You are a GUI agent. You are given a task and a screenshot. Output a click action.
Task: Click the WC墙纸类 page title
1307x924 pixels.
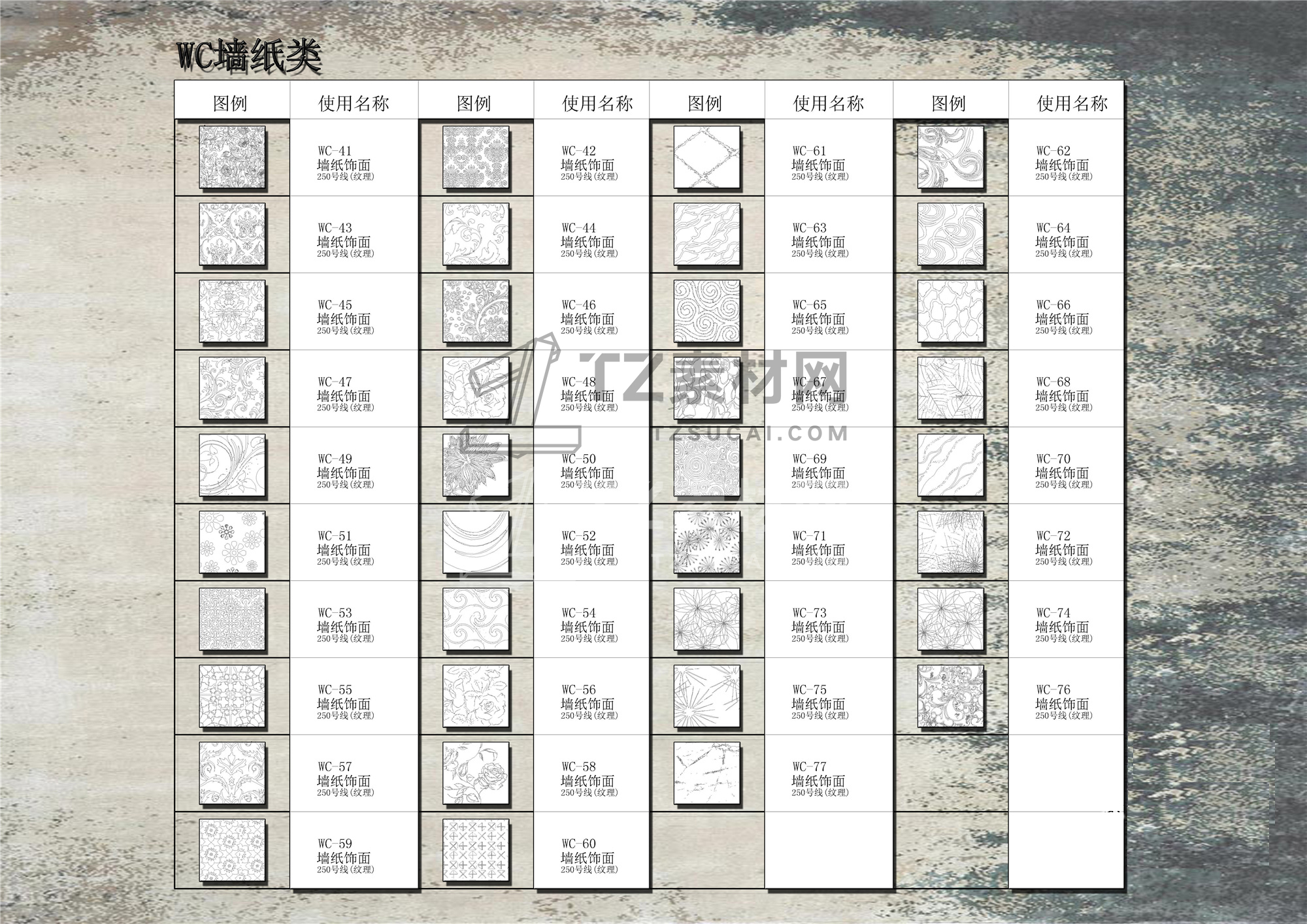(x=249, y=57)
